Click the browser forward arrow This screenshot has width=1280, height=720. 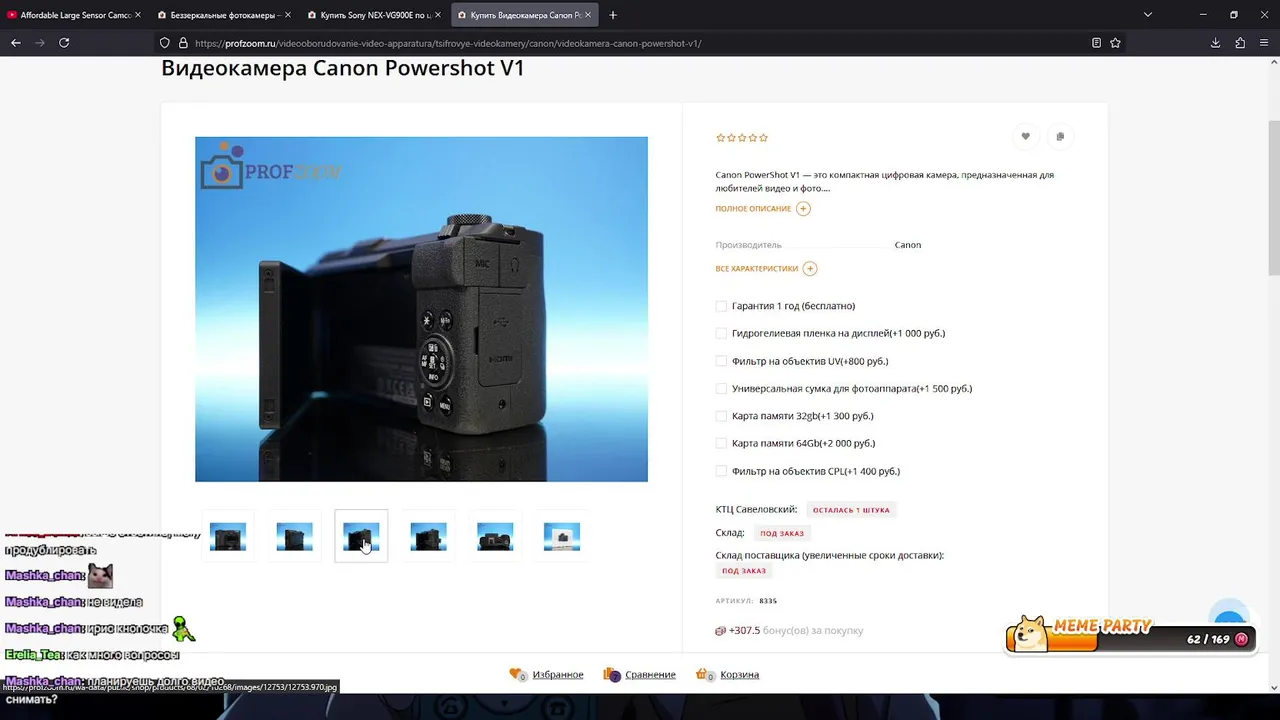pos(40,43)
